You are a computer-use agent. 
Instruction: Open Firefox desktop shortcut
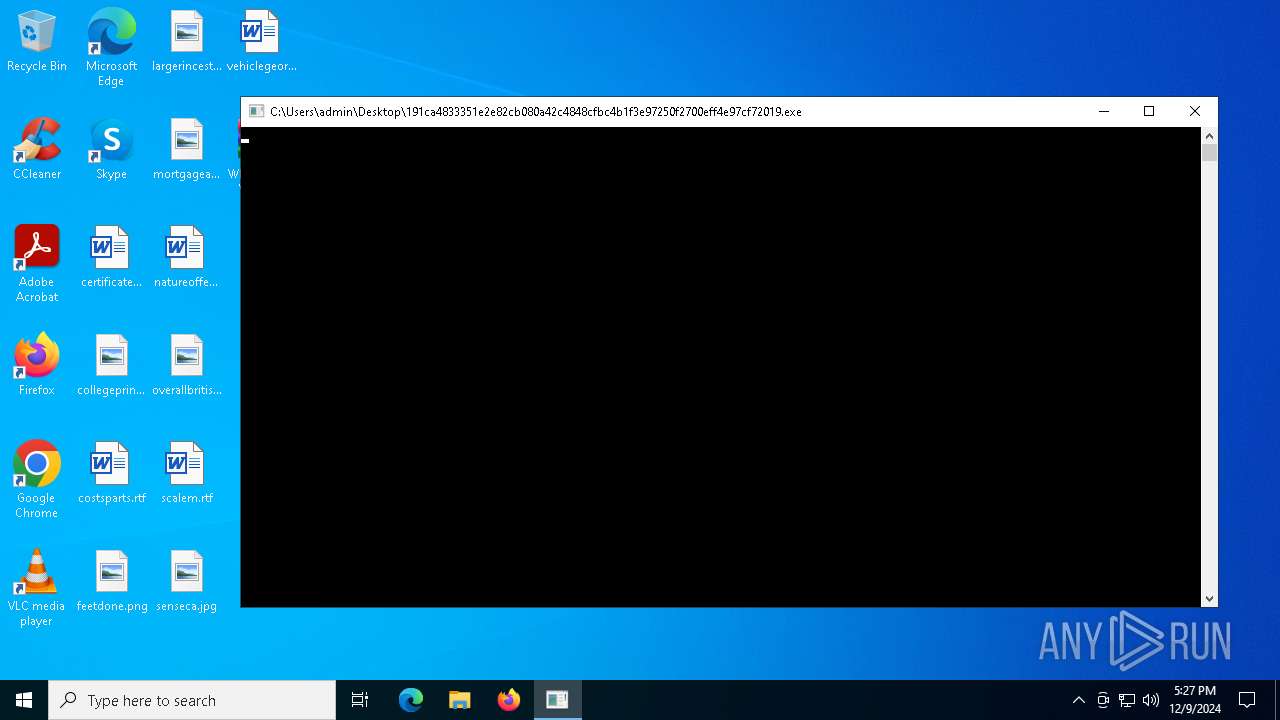[x=37, y=365]
